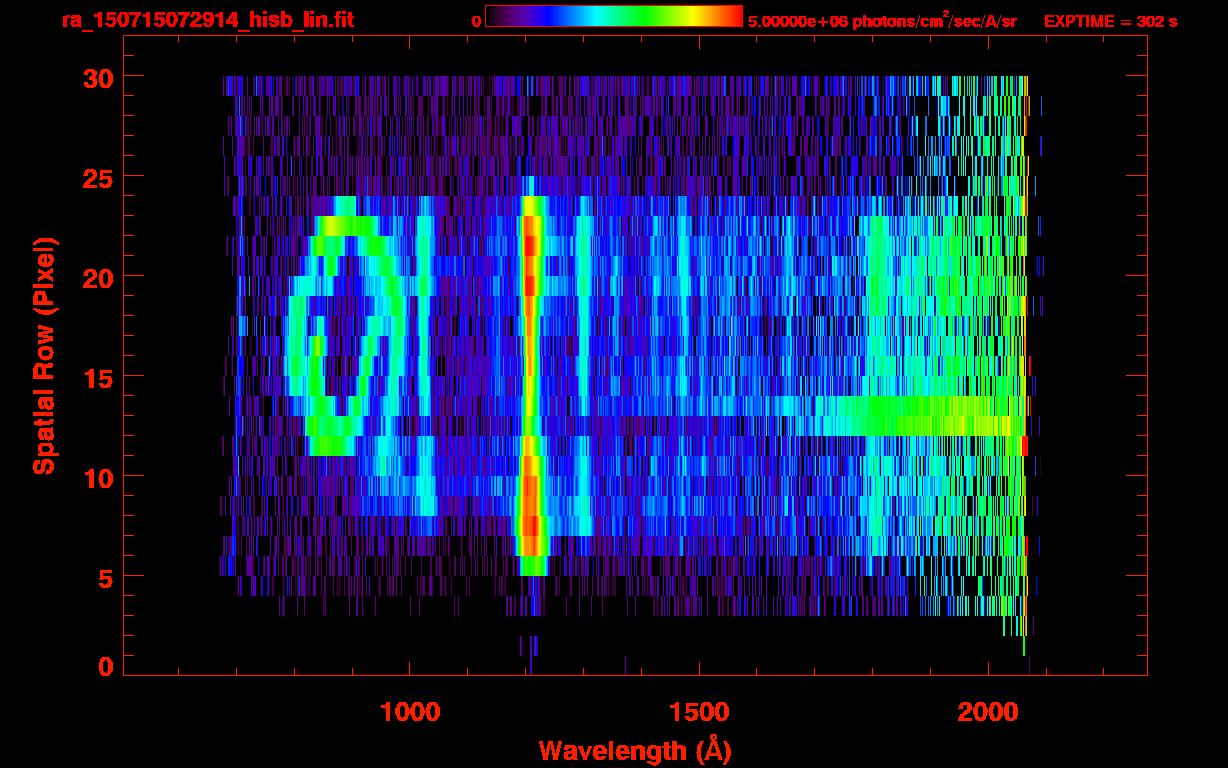Click the y-axis tick label 10
This screenshot has width=1228, height=768.
pos(98,477)
